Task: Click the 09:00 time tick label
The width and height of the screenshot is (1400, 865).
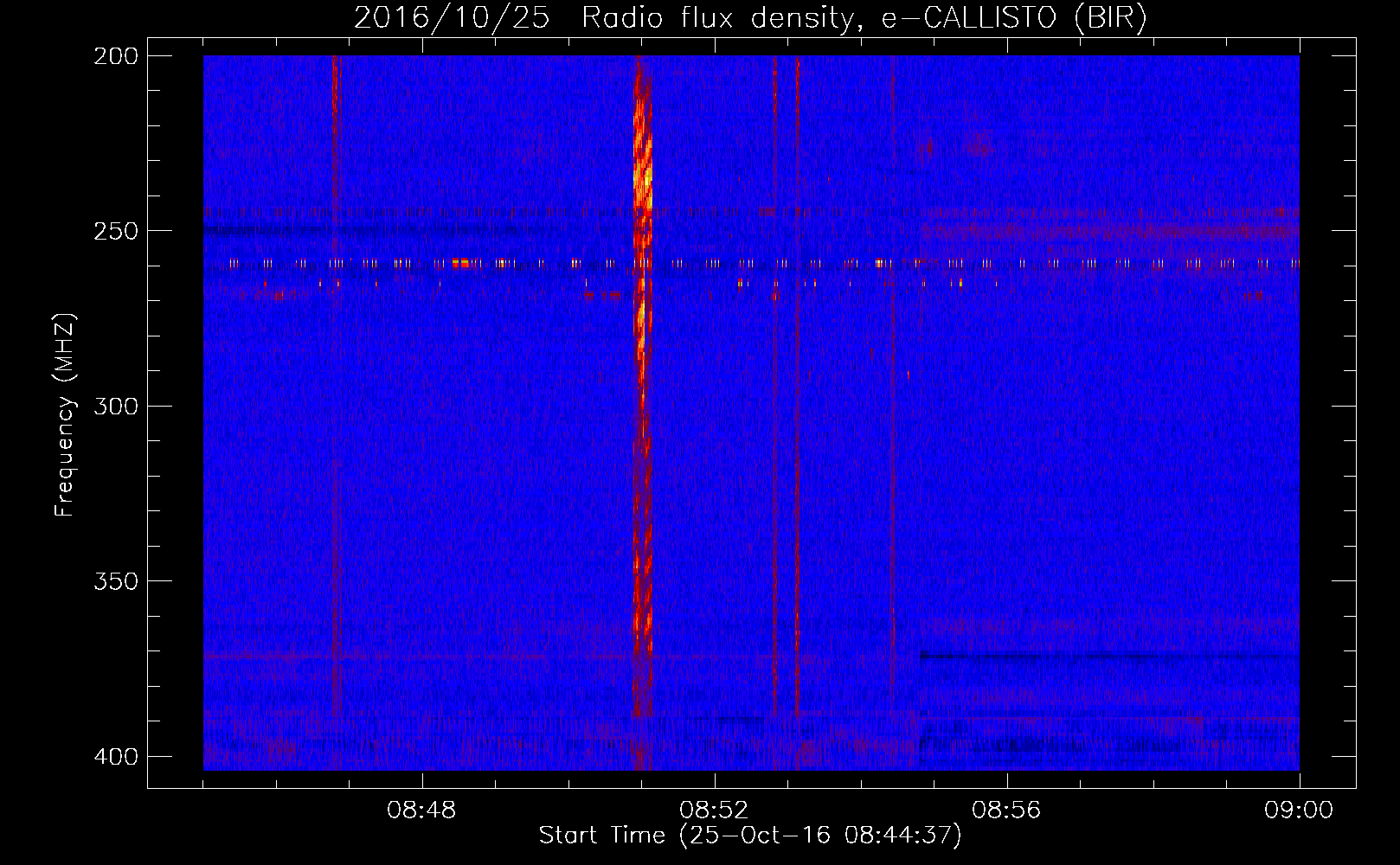Action: pyautogui.click(x=1299, y=811)
